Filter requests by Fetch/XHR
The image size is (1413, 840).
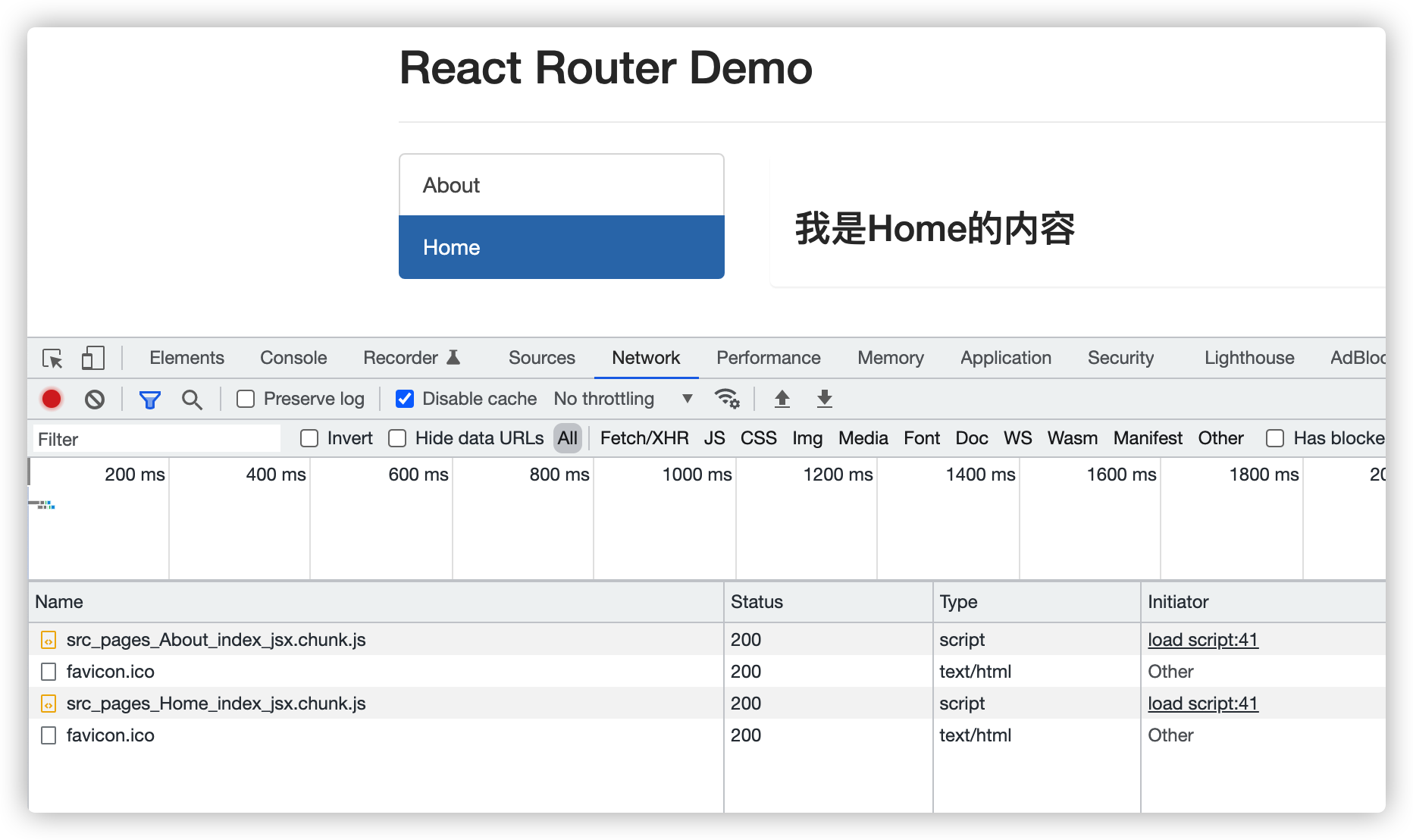(x=644, y=438)
